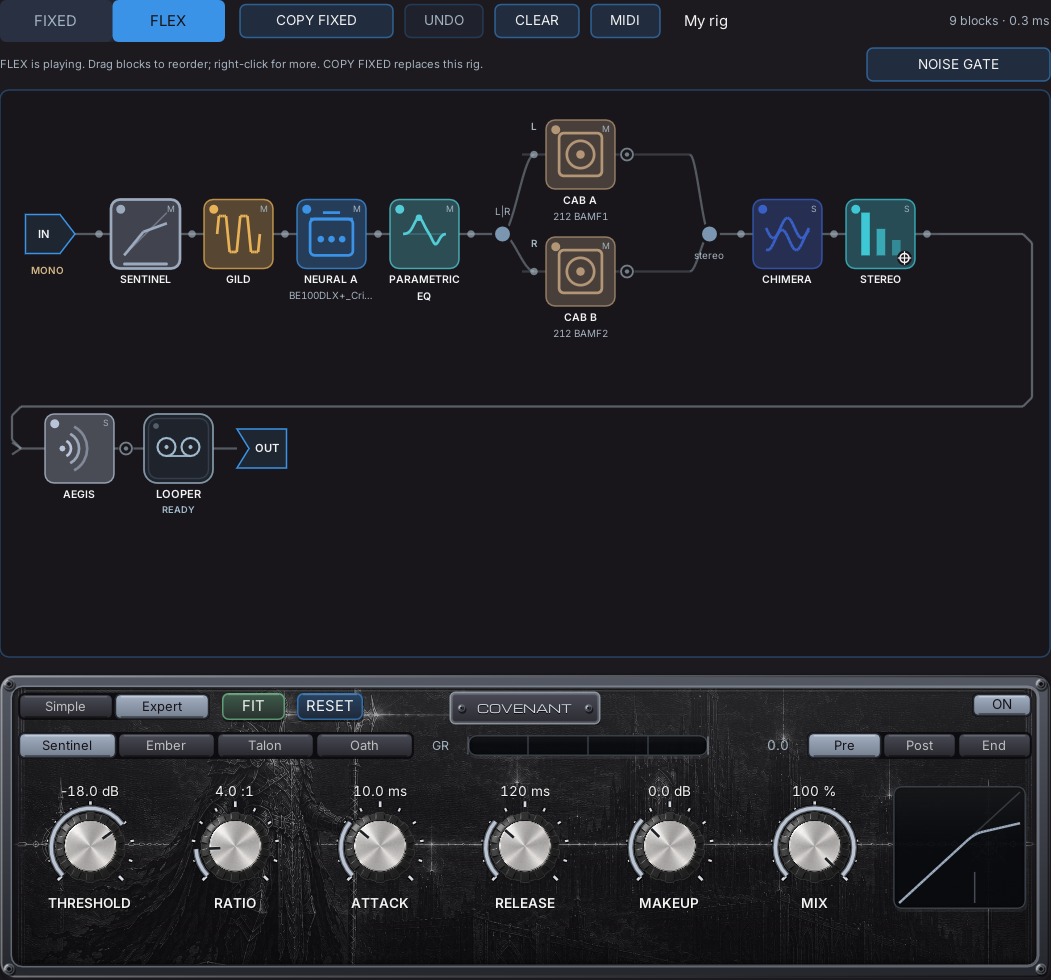The width and height of the screenshot is (1051, 980).
Task: Click the OUT output node
Action: pos(262,448)
